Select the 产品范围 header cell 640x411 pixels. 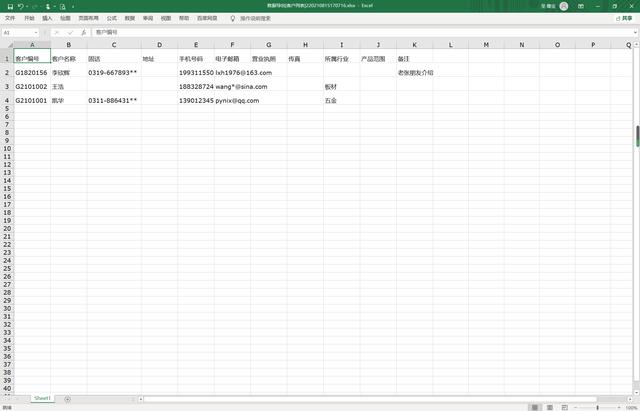click(x=378, y=56)
